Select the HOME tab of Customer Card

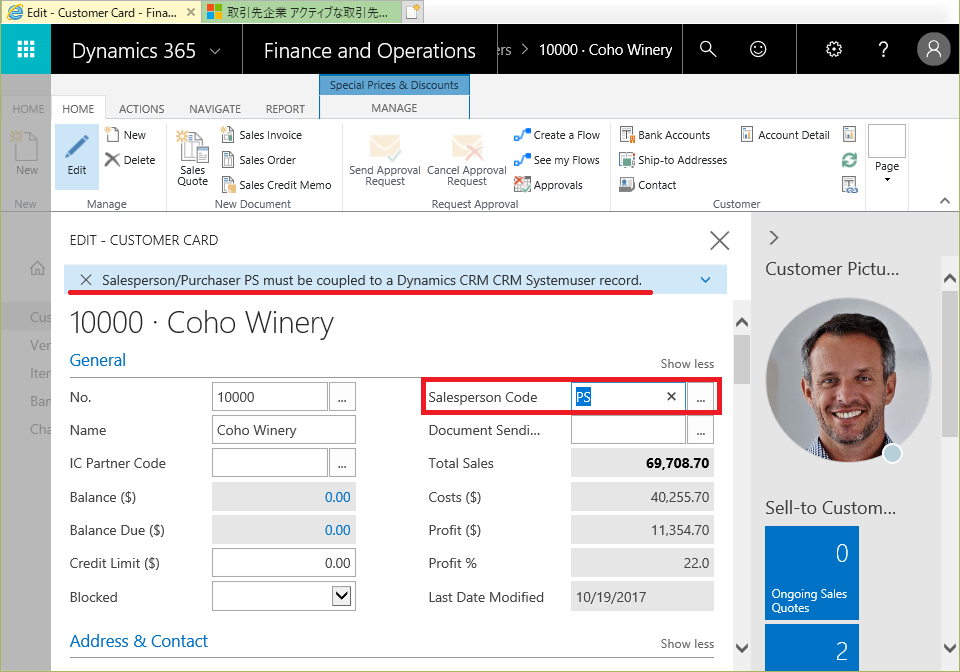(78, 109)
